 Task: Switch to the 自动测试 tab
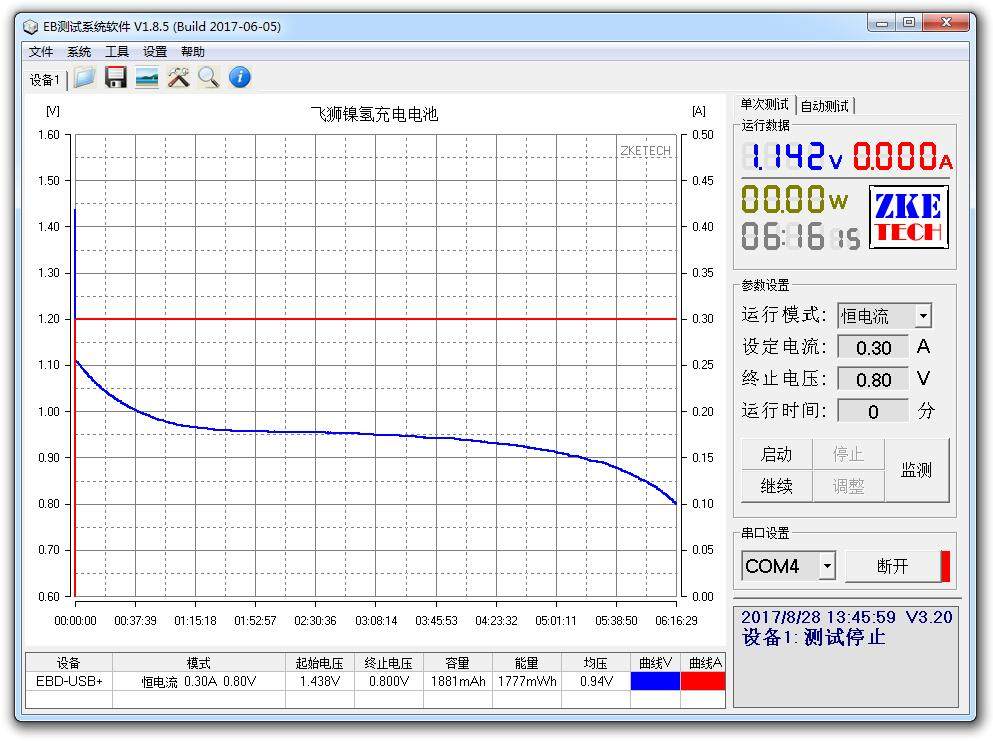point(825,106)
